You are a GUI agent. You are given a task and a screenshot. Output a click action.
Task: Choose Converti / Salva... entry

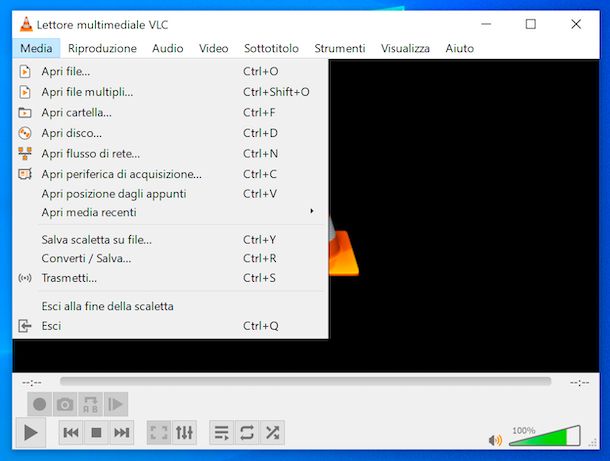[x=170, y=258]
